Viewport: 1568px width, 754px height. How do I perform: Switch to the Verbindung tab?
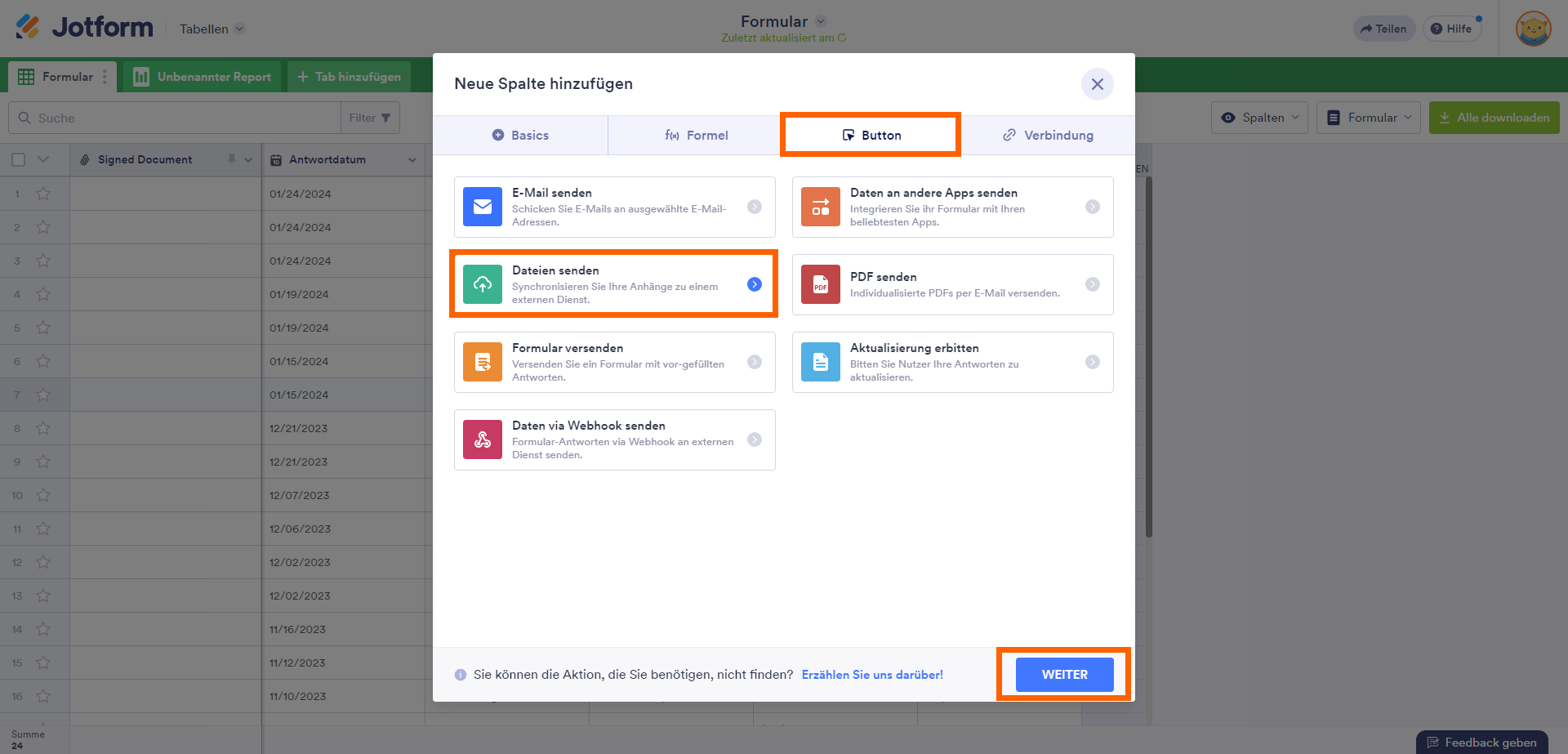coord(1048,136)
